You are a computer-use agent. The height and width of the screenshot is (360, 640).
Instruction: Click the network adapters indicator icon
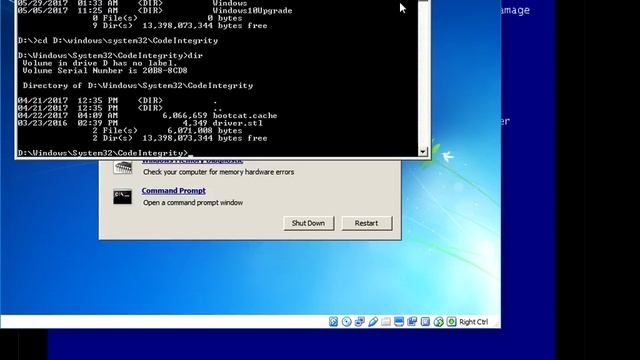(360, 322)
